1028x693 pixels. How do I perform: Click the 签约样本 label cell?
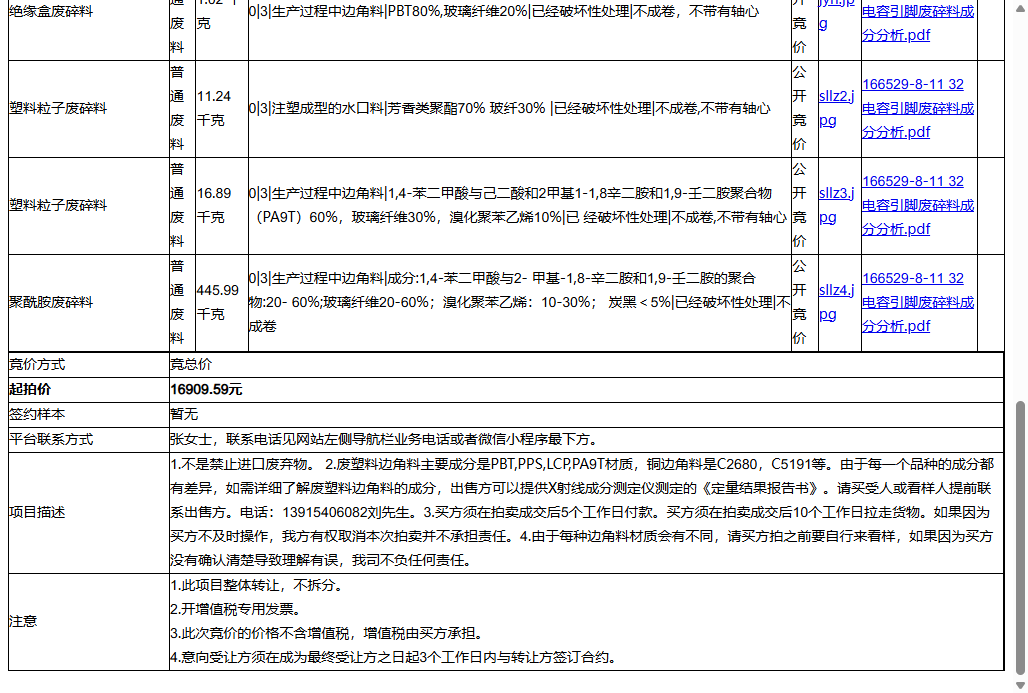[89, 414]
